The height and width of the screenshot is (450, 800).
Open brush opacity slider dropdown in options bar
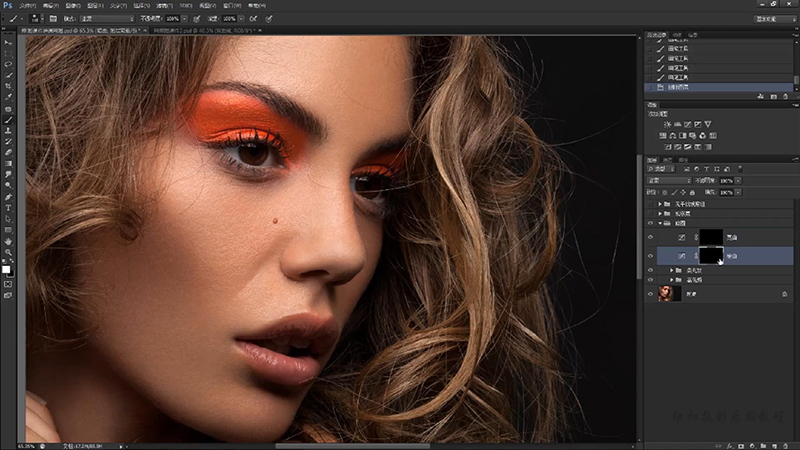(184, 19)
